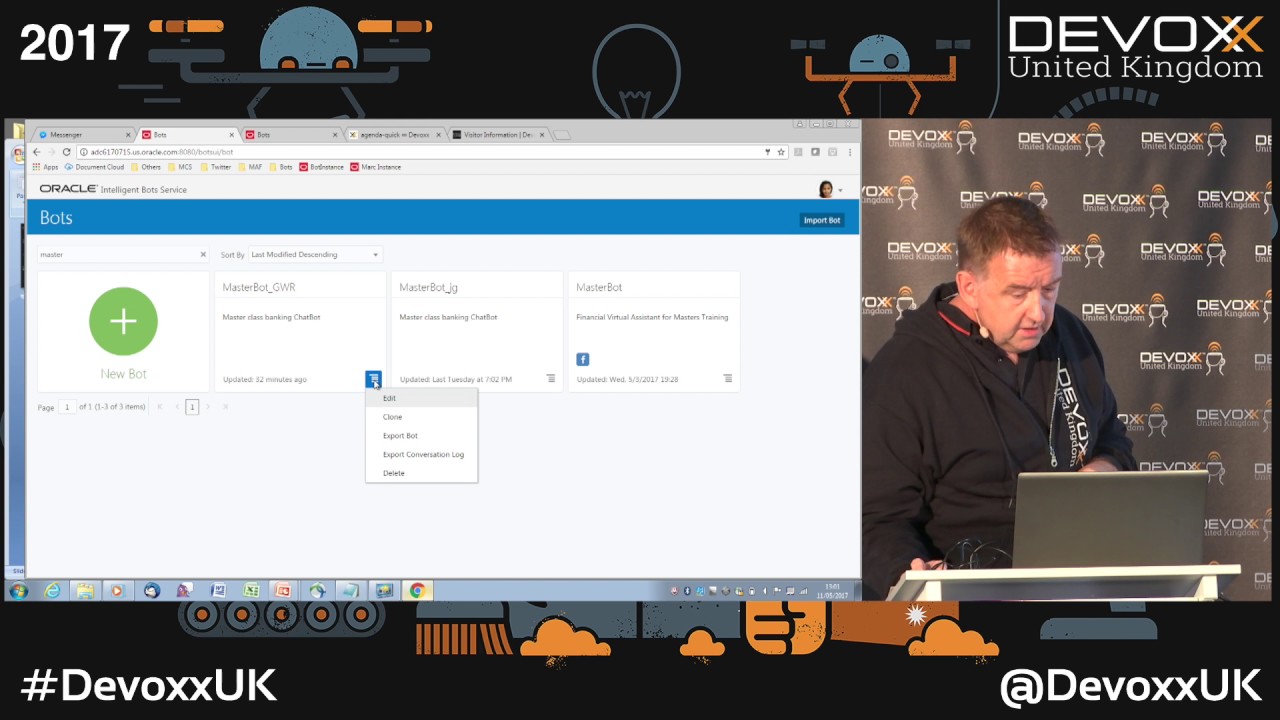Switch to the second Bots browser tab
1280x720 pixels.
pos(290,134)
